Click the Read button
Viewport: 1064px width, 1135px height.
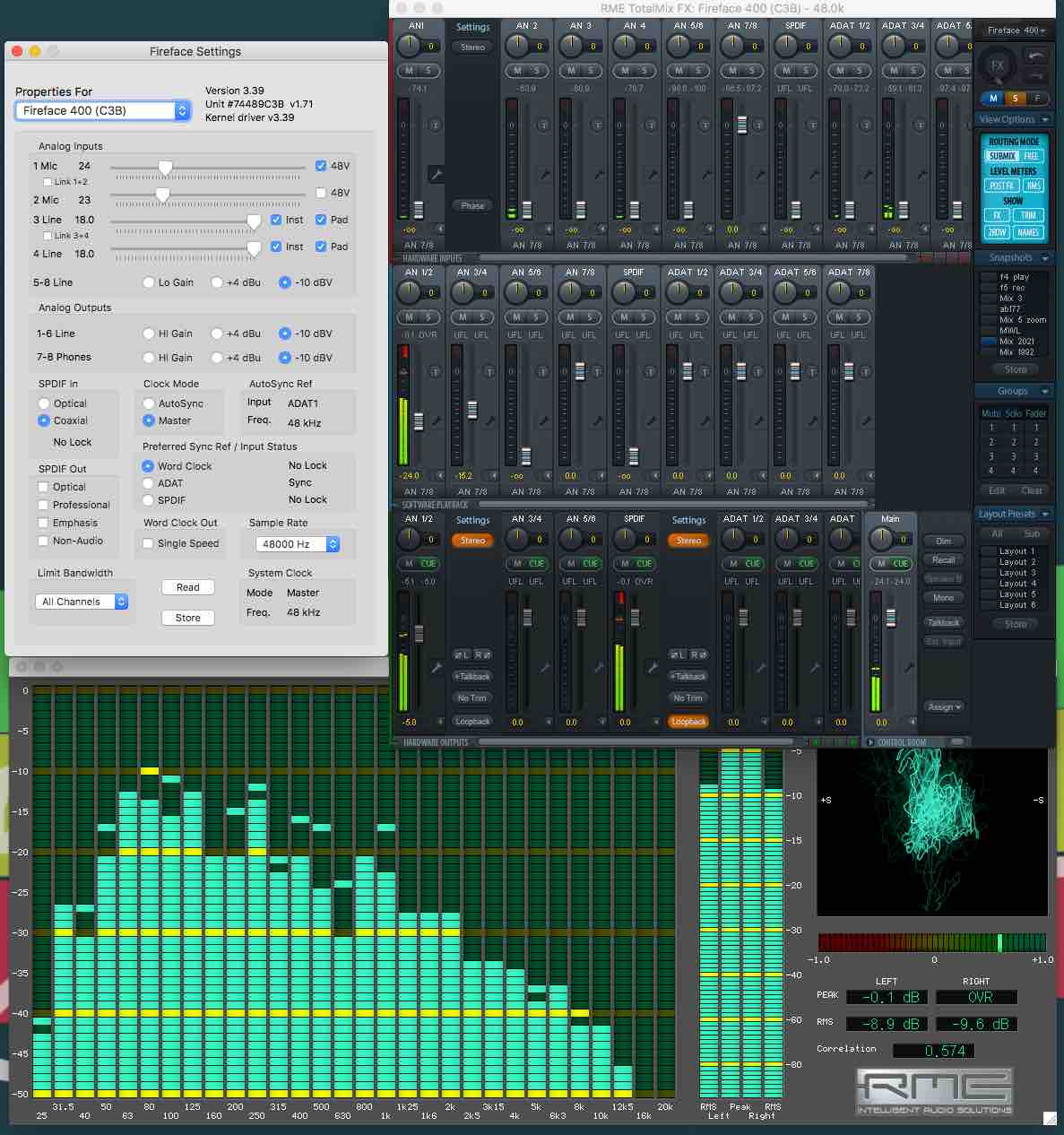point(188,587)
